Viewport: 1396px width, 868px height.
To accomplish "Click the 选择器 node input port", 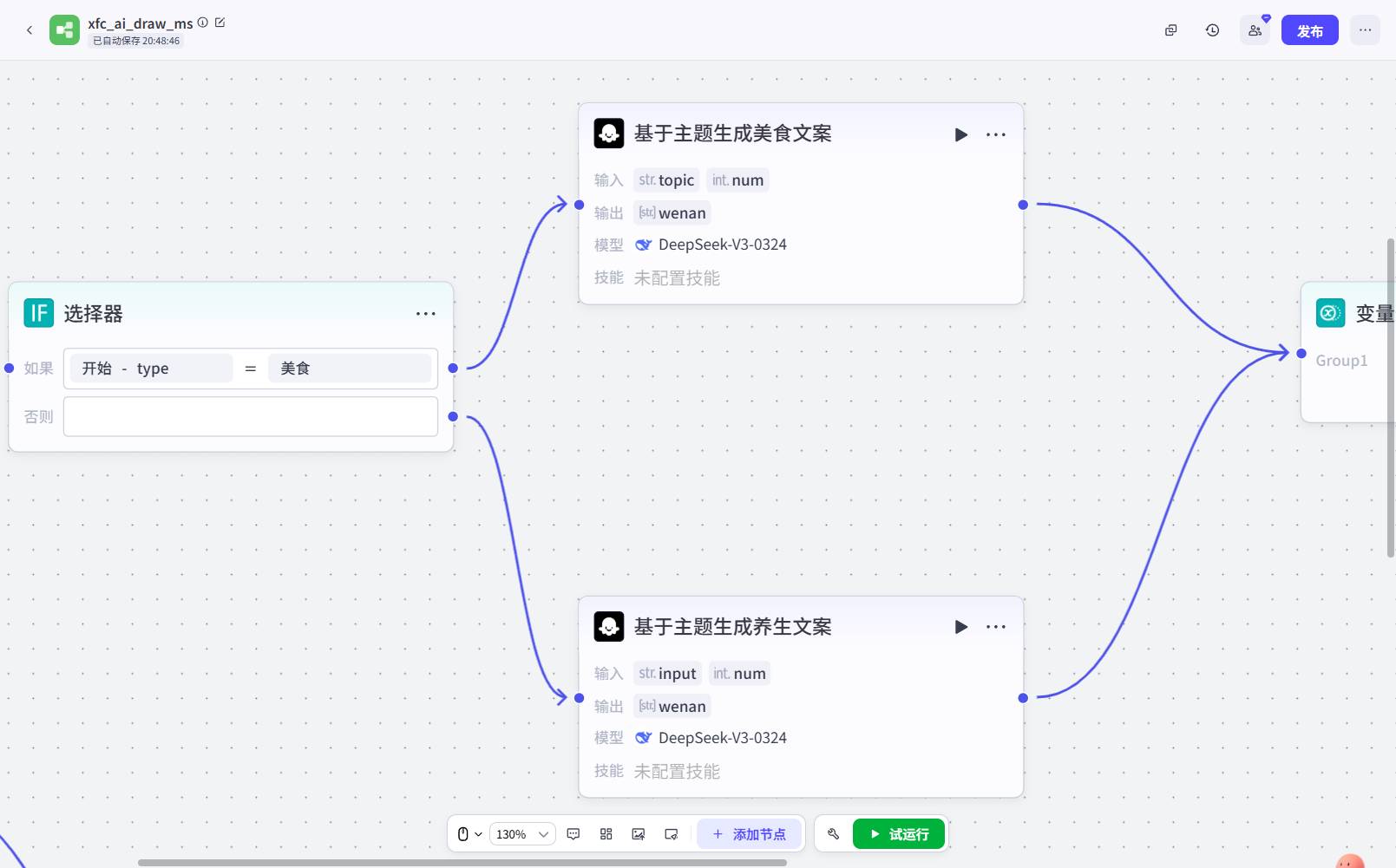I will point(10,369).
